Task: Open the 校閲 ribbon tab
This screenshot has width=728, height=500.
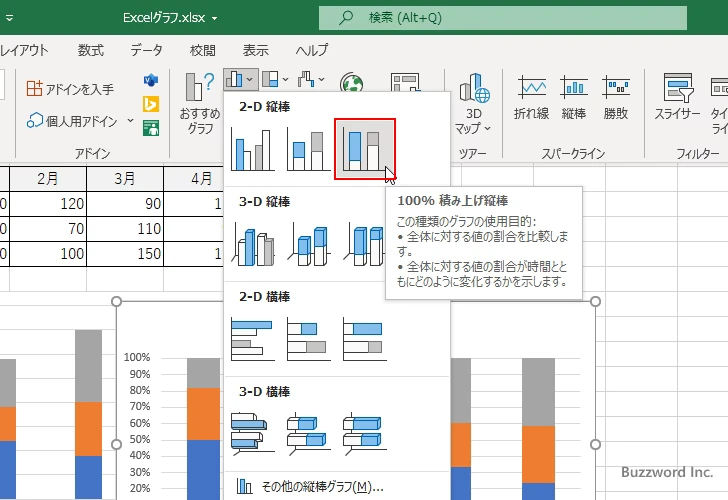Action: coord(203,50)
